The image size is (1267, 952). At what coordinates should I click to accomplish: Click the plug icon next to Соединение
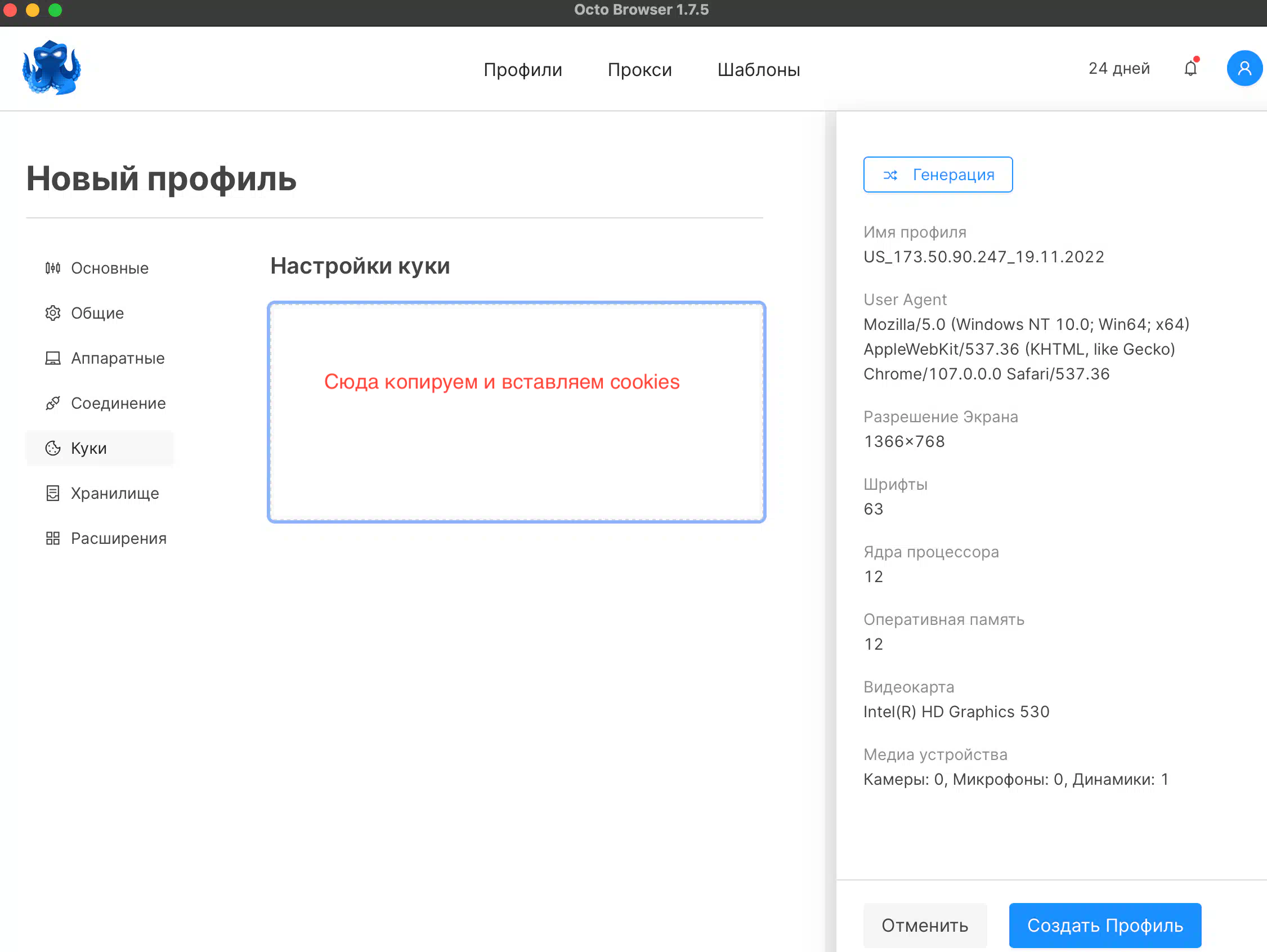pyautogui.click(x=53, y=403)
